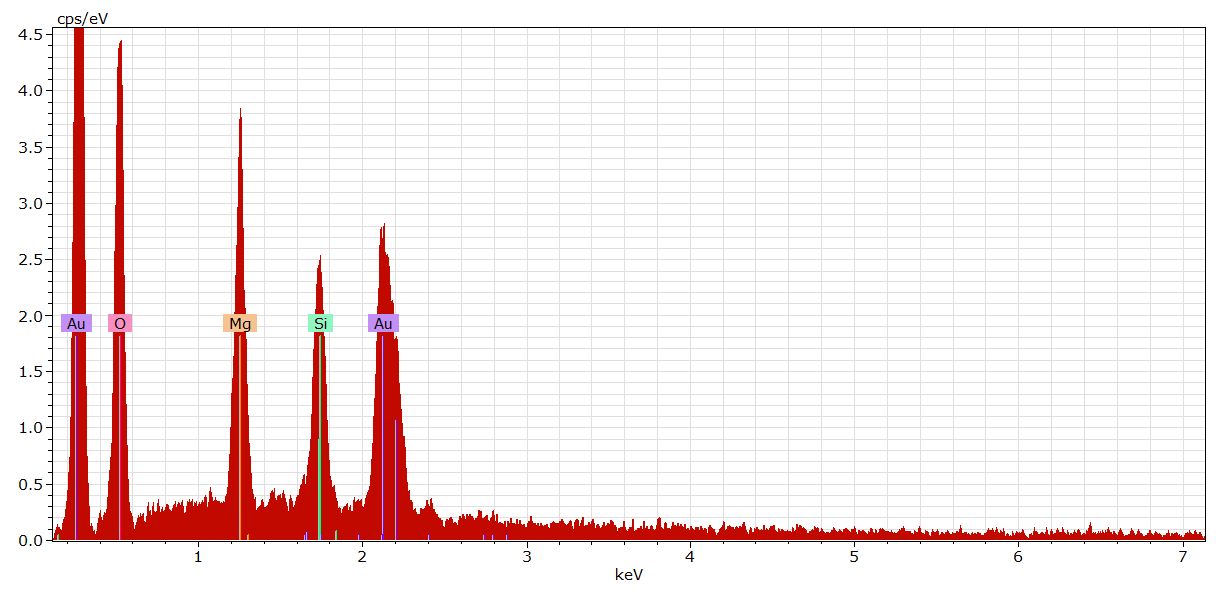Image resolution: width=1216 pixels, height=589 pixels.
Task: Click the 3 tick label on x-axis
Action: click(526, 556)
